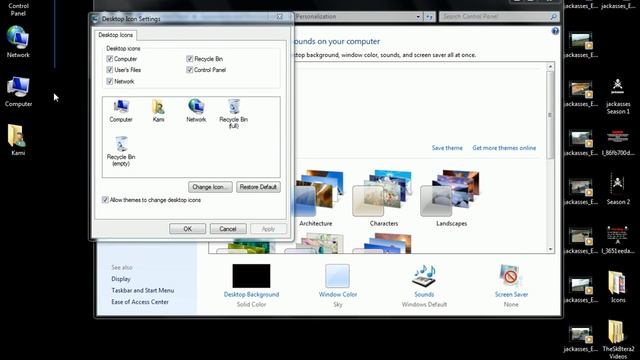
Task: Click the Kami folder on the desktop
Action: (x=17, y=140)
